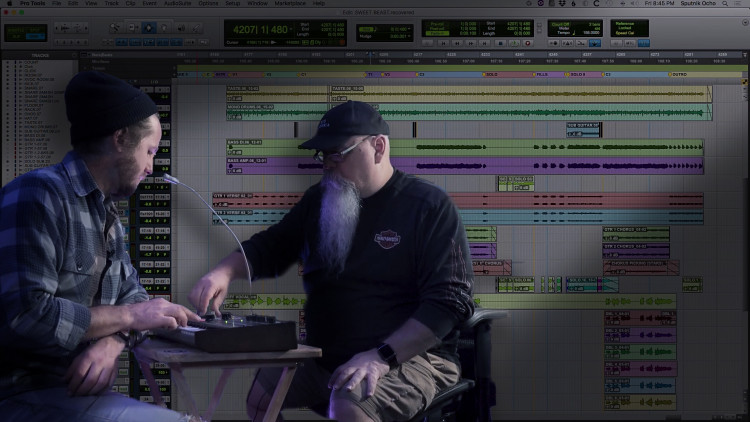Viewport: 750px width, 422px height.
Task: Open the Track menu
Action: [111, 3]
